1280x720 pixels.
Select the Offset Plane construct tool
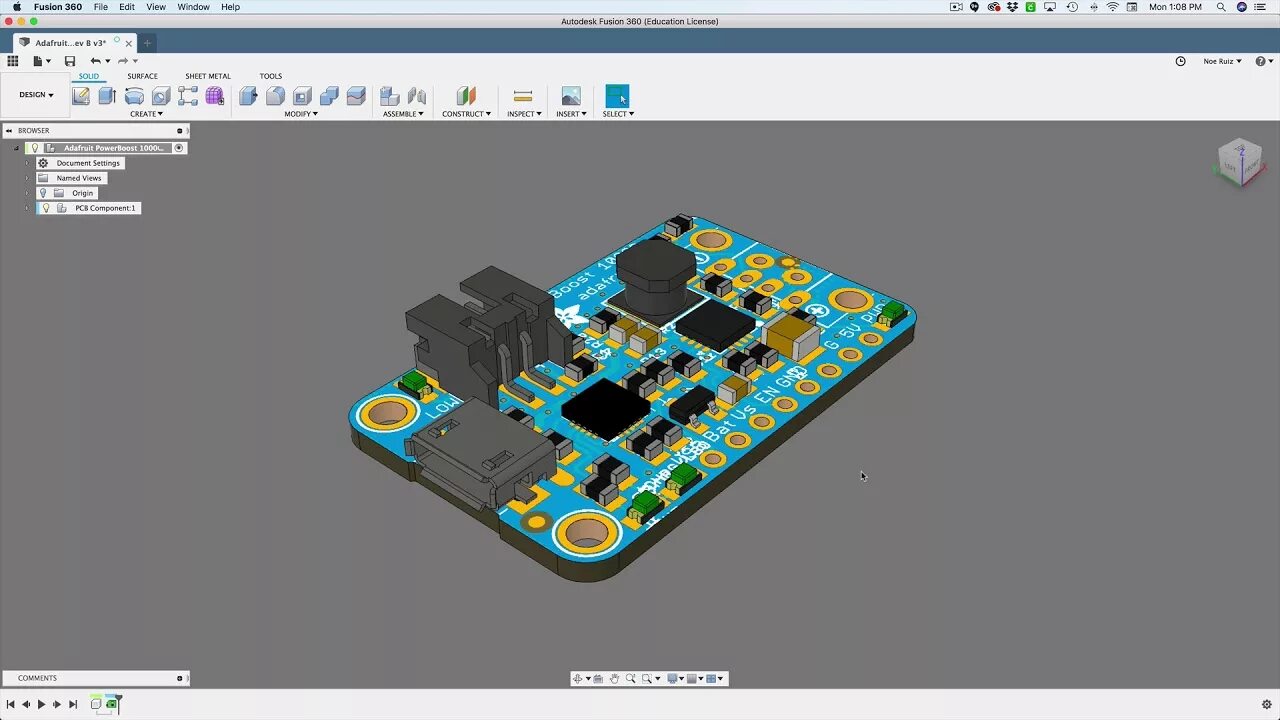466,96
